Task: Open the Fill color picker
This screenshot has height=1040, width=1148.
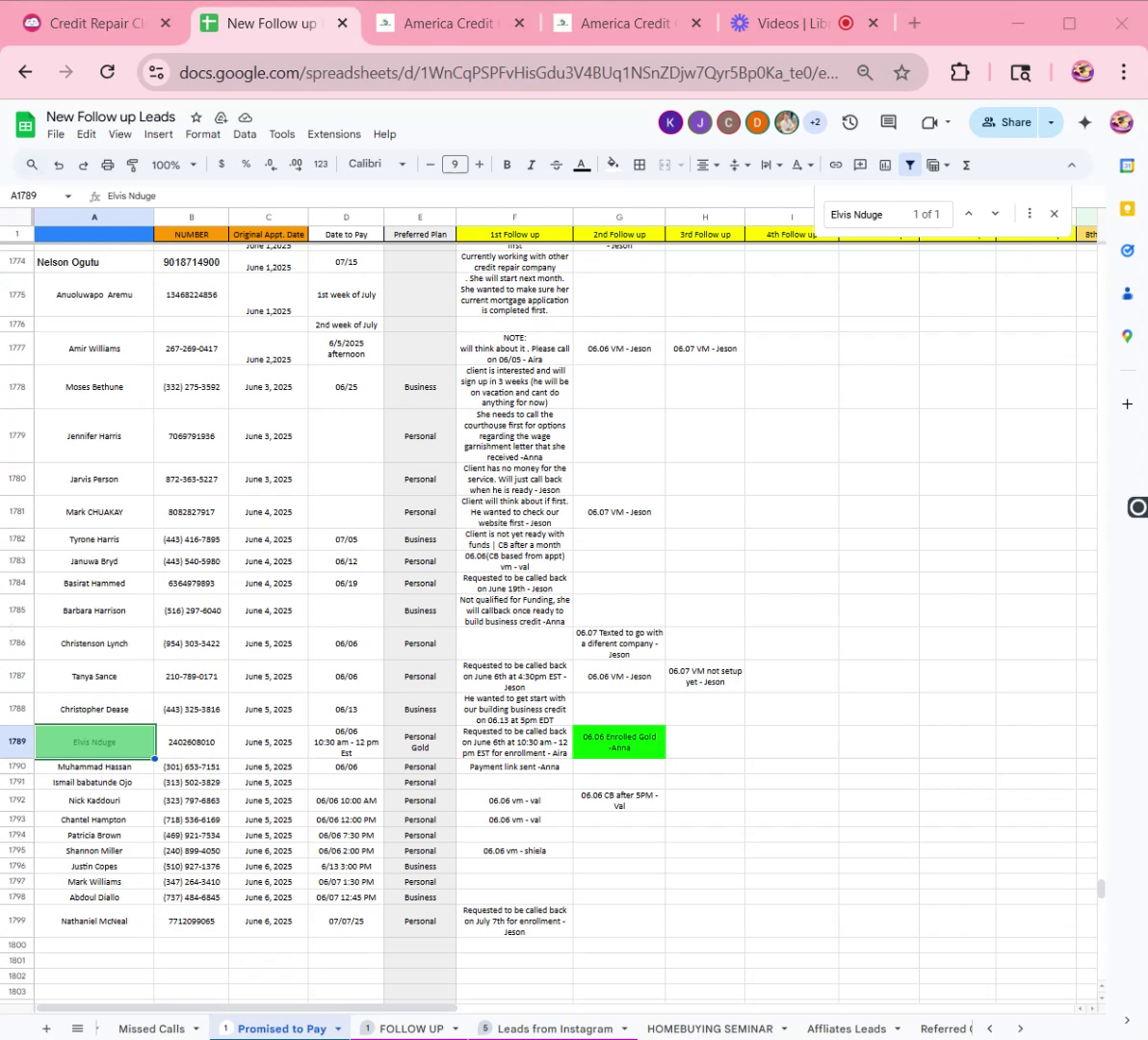Action: 613,165
